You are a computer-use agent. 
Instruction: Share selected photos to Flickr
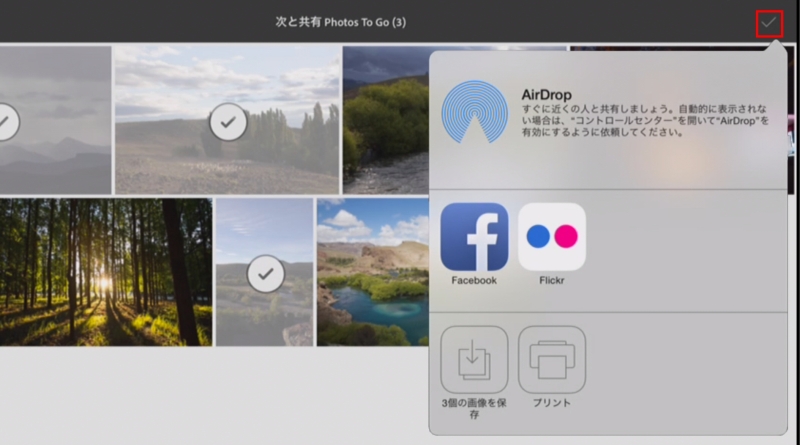[552, 237]
